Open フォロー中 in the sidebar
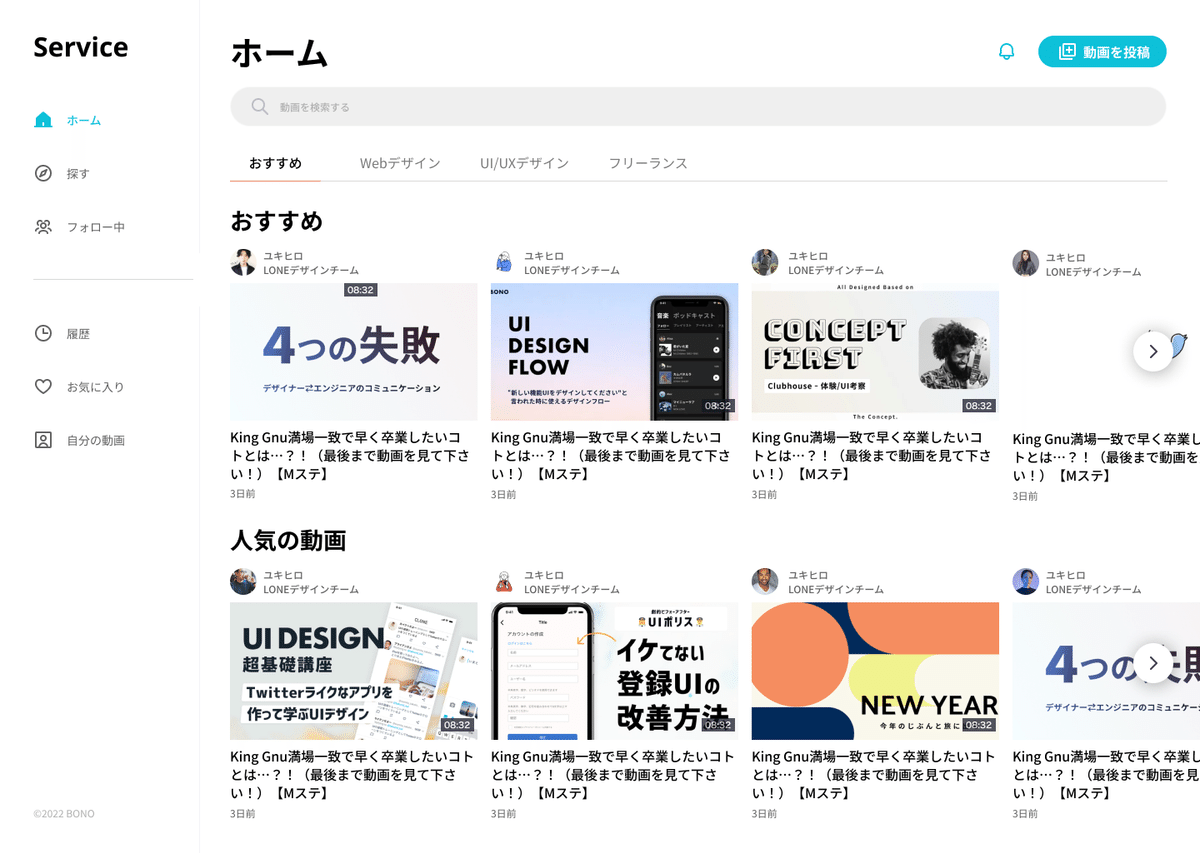Screen dimensions: 1200x853 coord(96,227)
